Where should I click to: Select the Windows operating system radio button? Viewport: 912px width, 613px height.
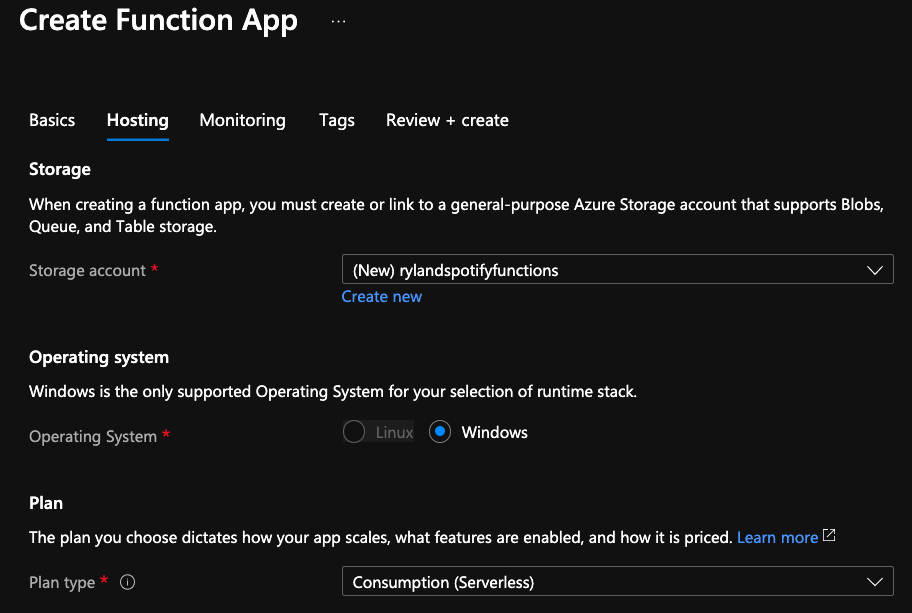(440, 432)
